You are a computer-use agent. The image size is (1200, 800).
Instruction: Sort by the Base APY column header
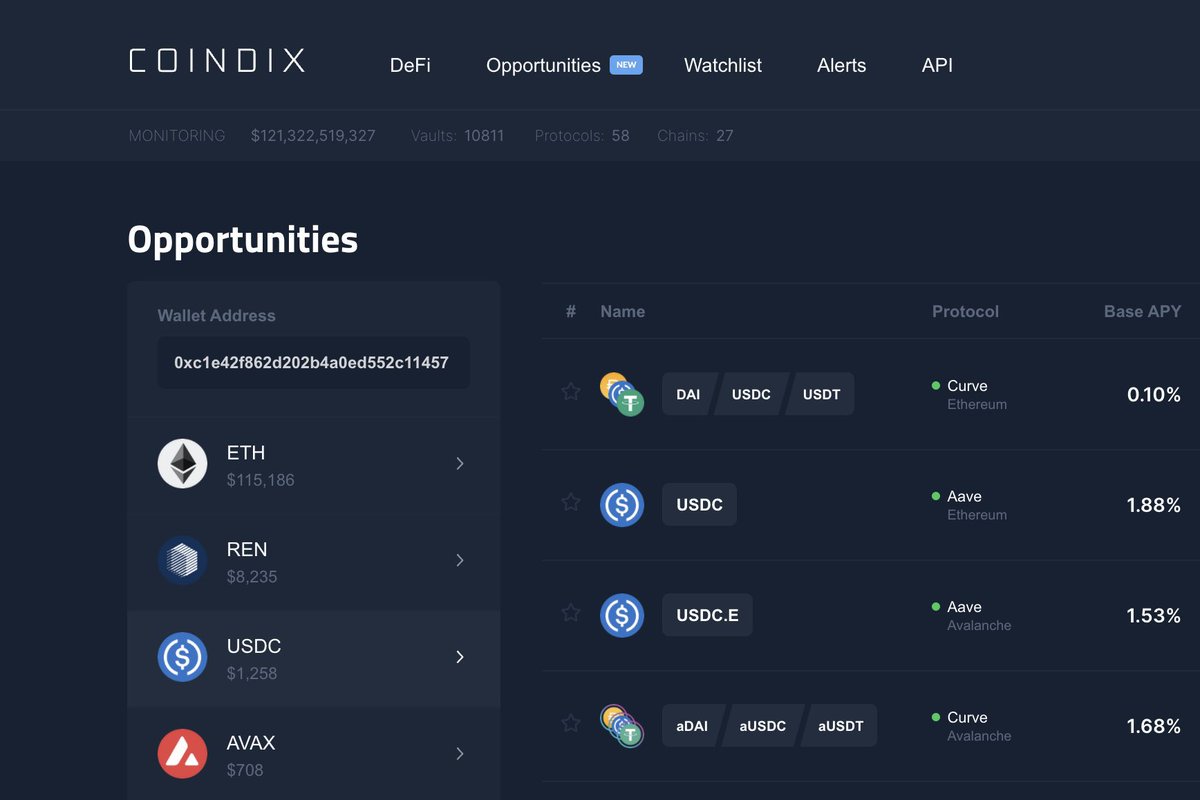point(1142,312)
